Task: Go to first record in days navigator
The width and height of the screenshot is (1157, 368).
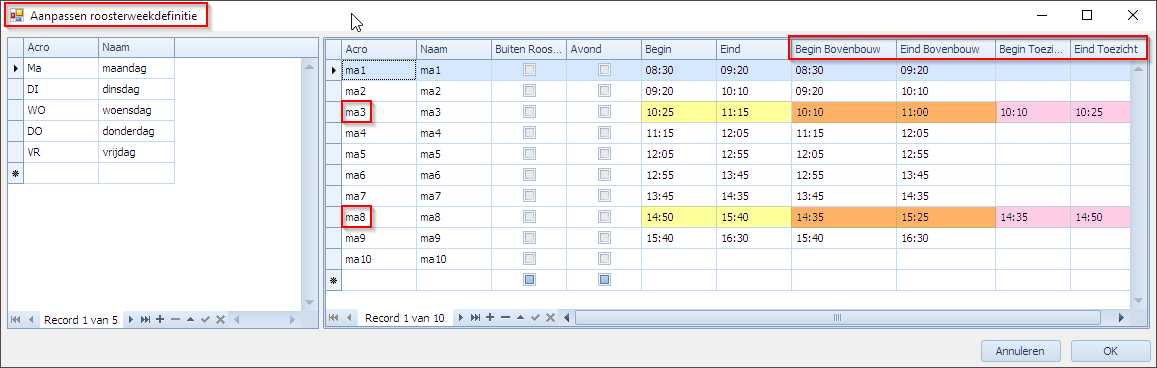Action: click(15, 319)
